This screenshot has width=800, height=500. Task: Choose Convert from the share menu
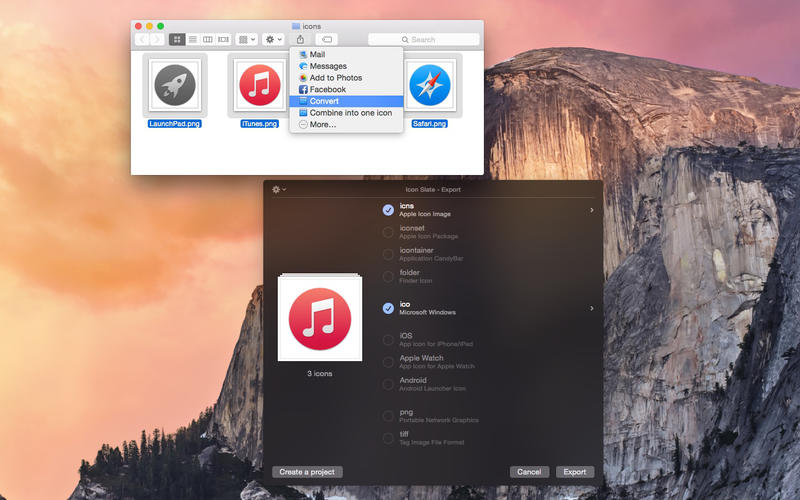(x=324, y=101)
